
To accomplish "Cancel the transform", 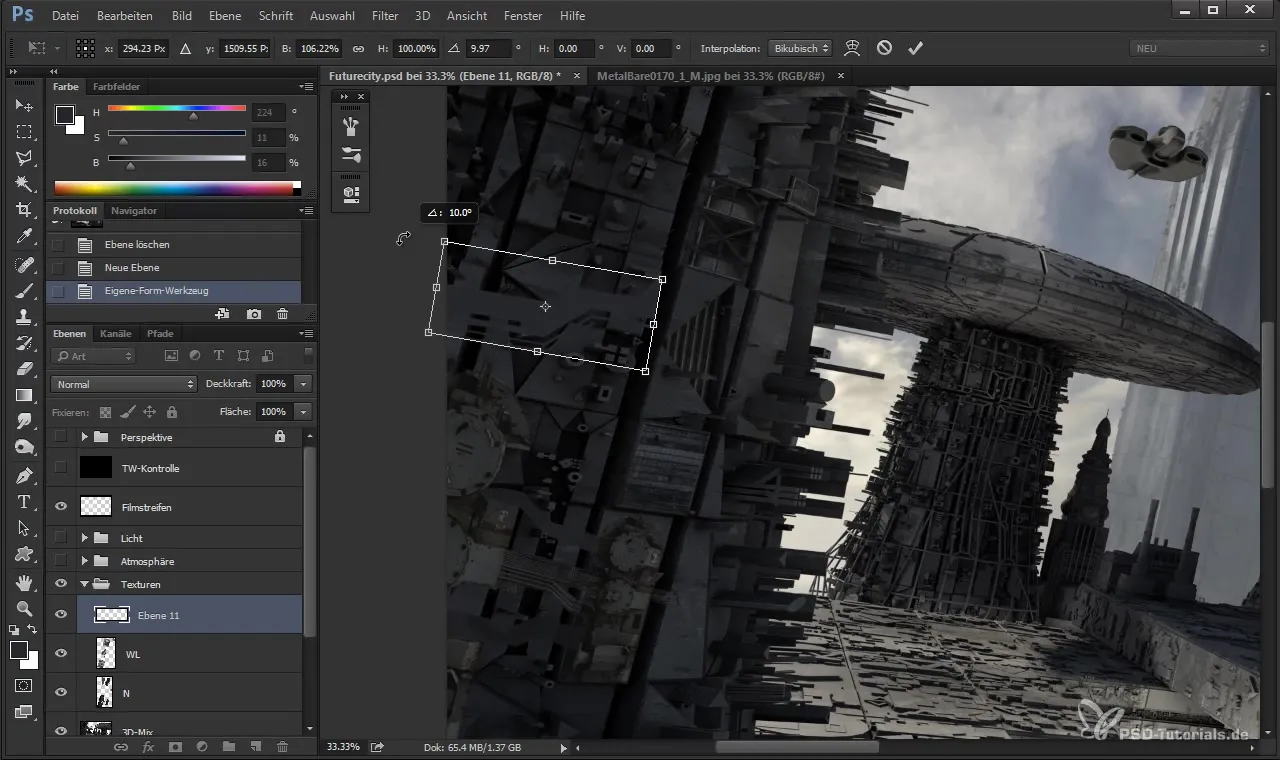I will tap(884, 48).
